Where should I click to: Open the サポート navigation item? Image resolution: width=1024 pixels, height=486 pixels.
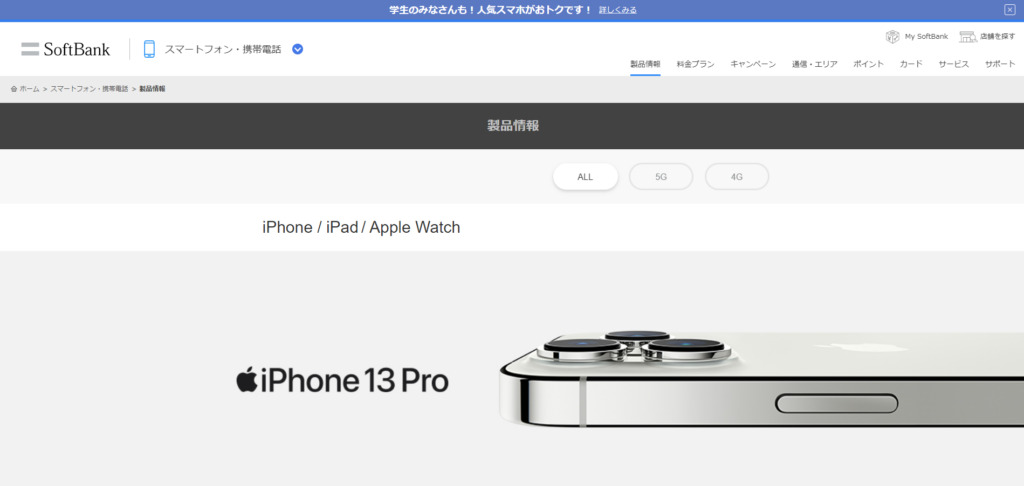[x=1000, y=64]
